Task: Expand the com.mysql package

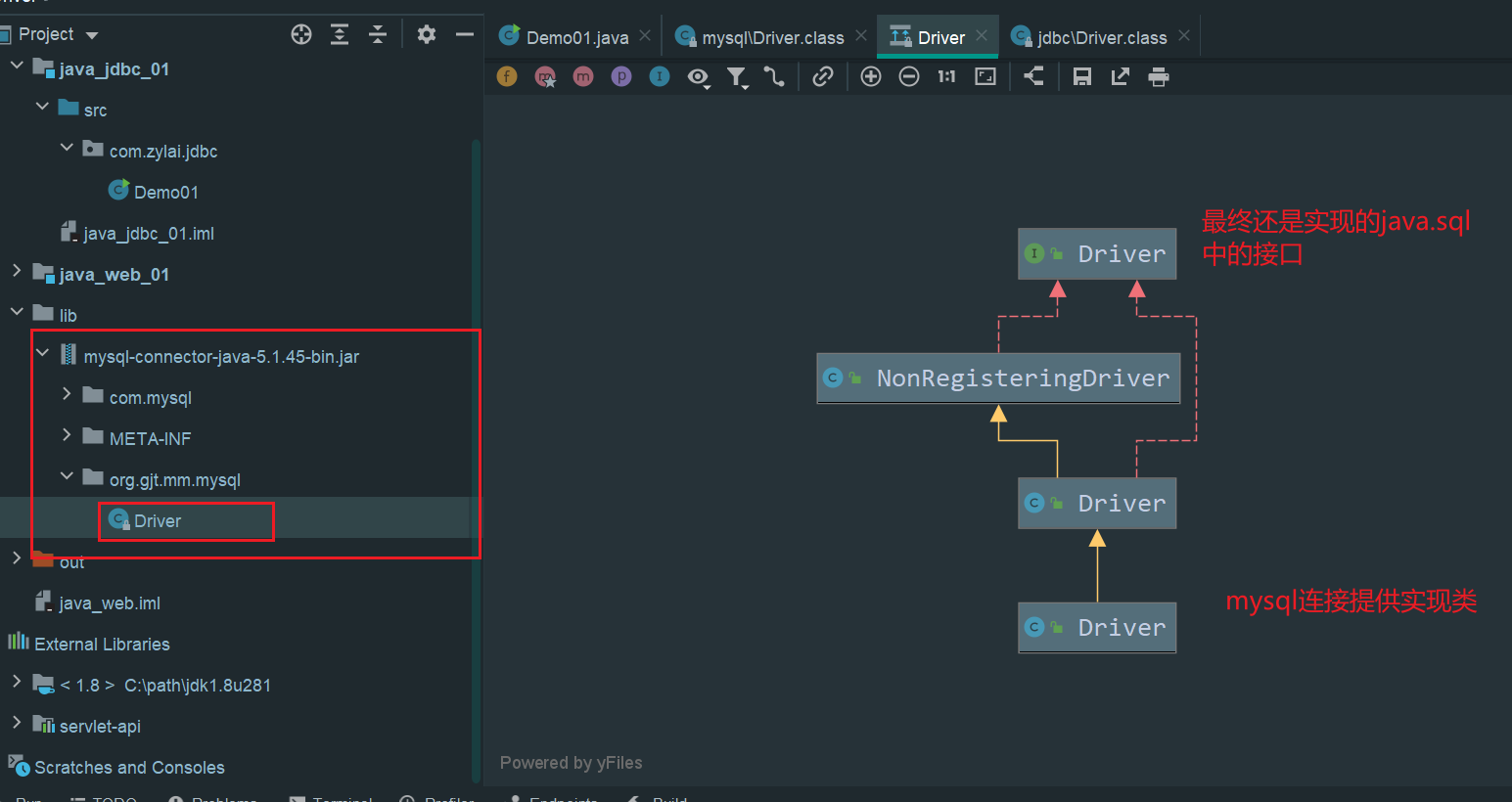Action: coord(67,393)
